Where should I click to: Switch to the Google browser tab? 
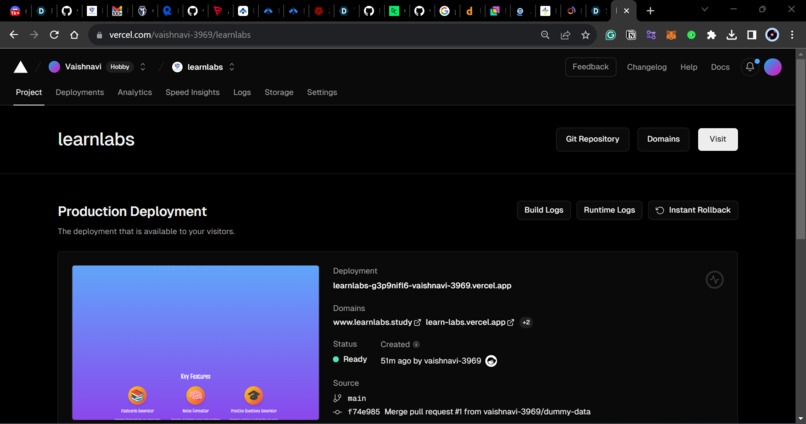pos(445,10)
